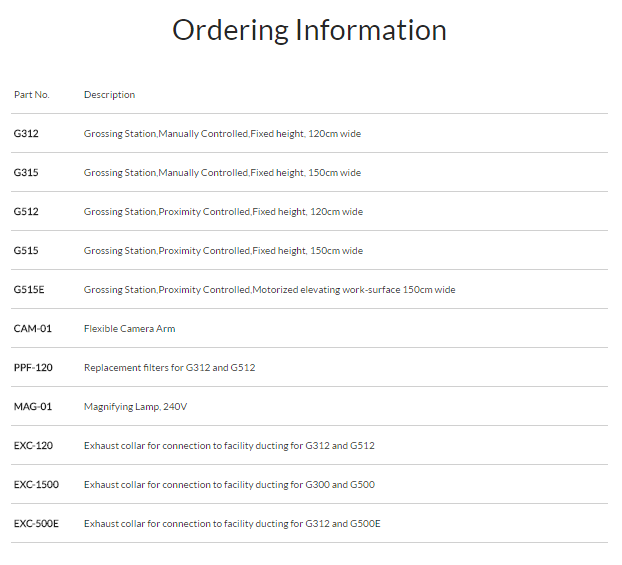Click the G515 part number cell
This screenshot has height=565, width=622.
click(x=25, y=251)
